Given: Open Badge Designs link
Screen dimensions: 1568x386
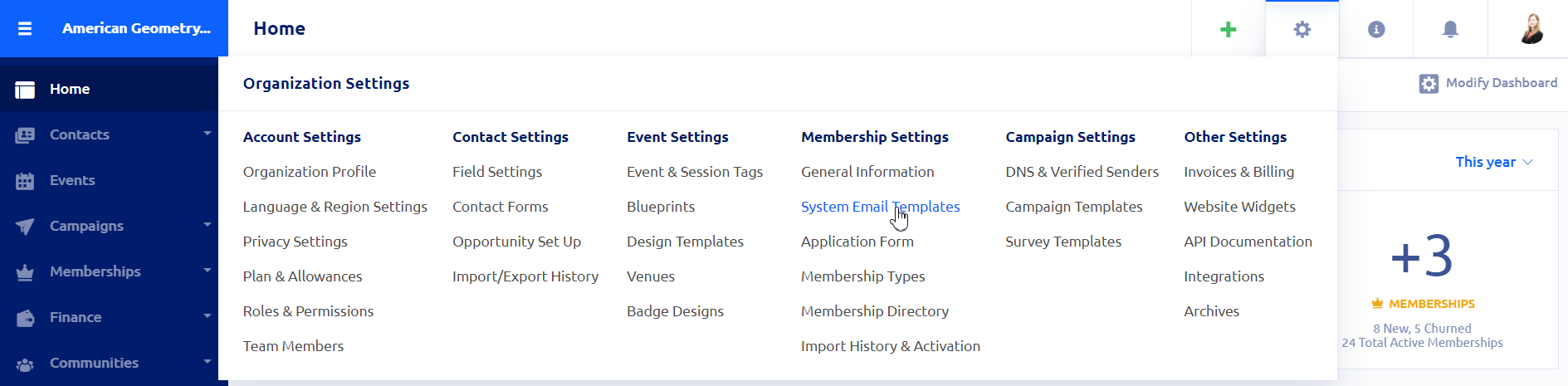Looking at the screenshot, I should 676,311.
